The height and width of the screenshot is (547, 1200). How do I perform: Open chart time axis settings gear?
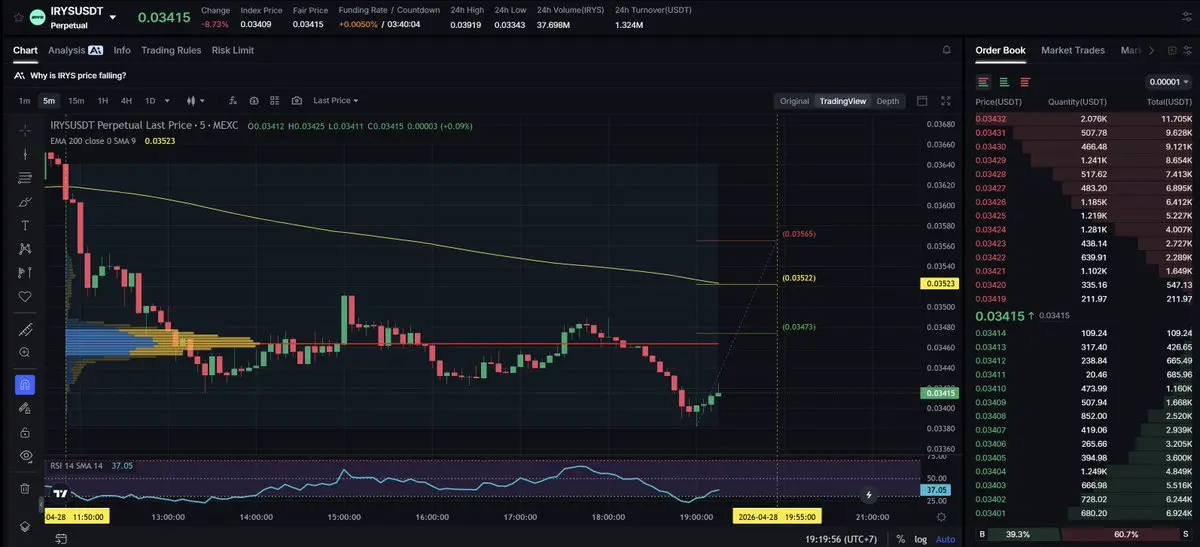point(941,517)
